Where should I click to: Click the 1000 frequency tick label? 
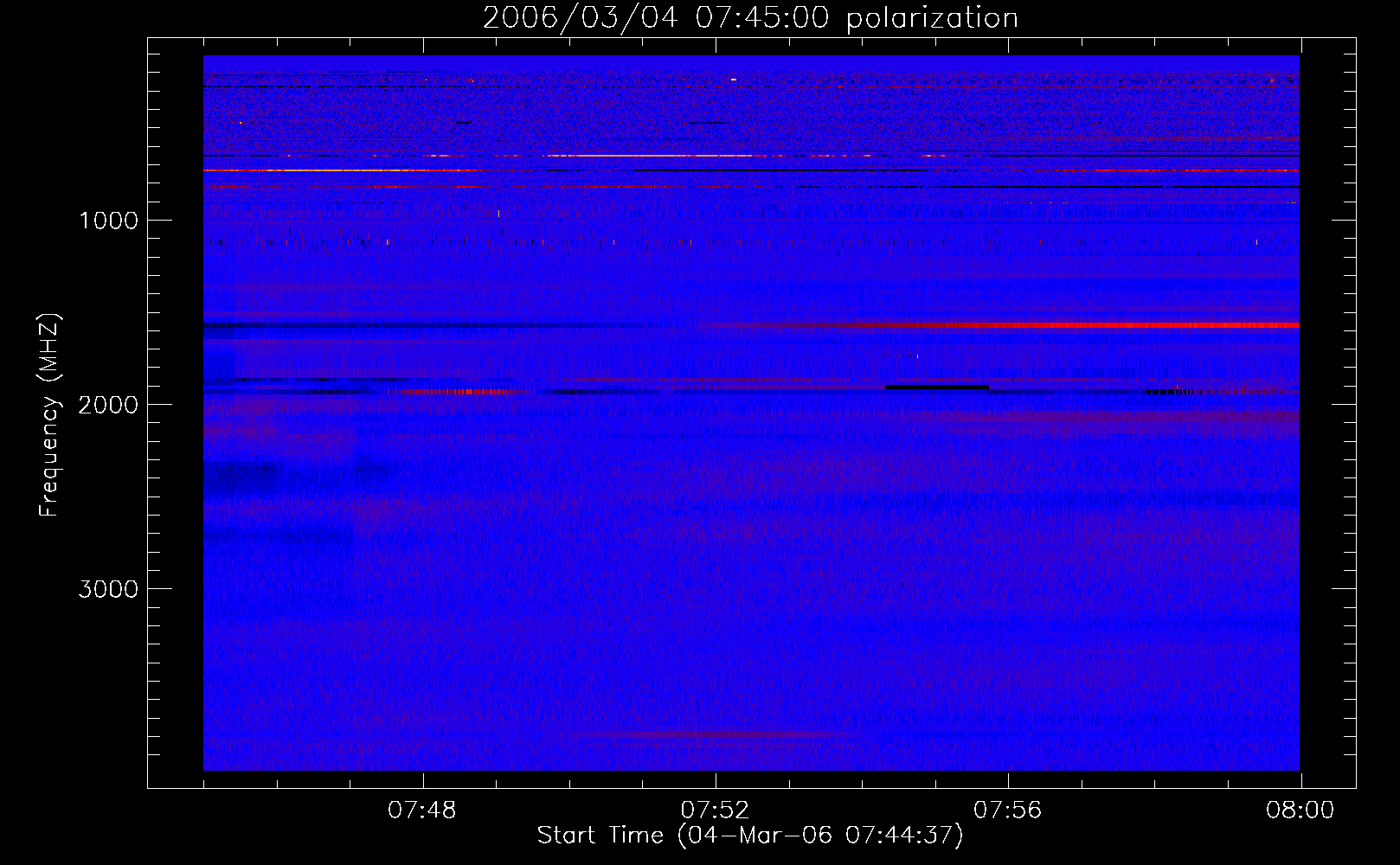click(108, 221)
